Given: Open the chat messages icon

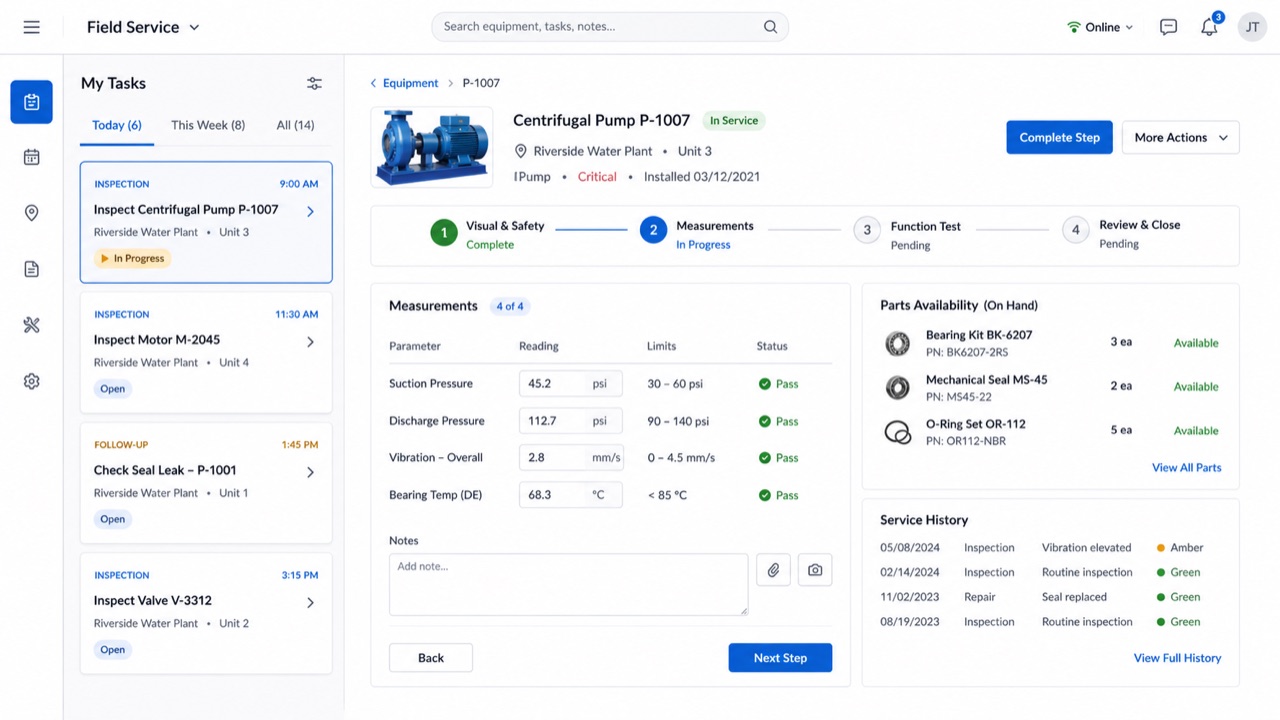Looking at the screenshot, I should point(1168,27).
